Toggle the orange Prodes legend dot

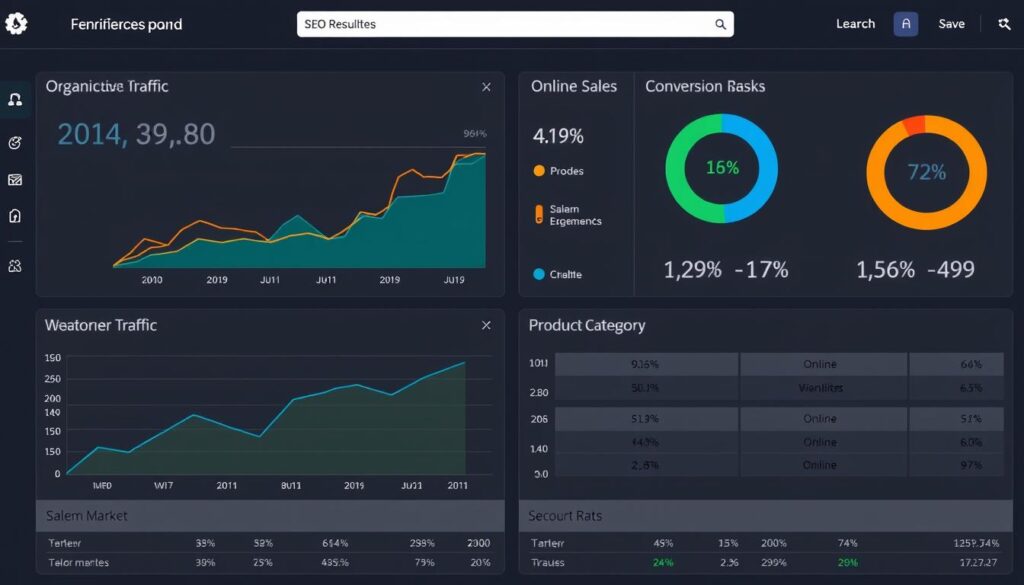pos(540,171)
